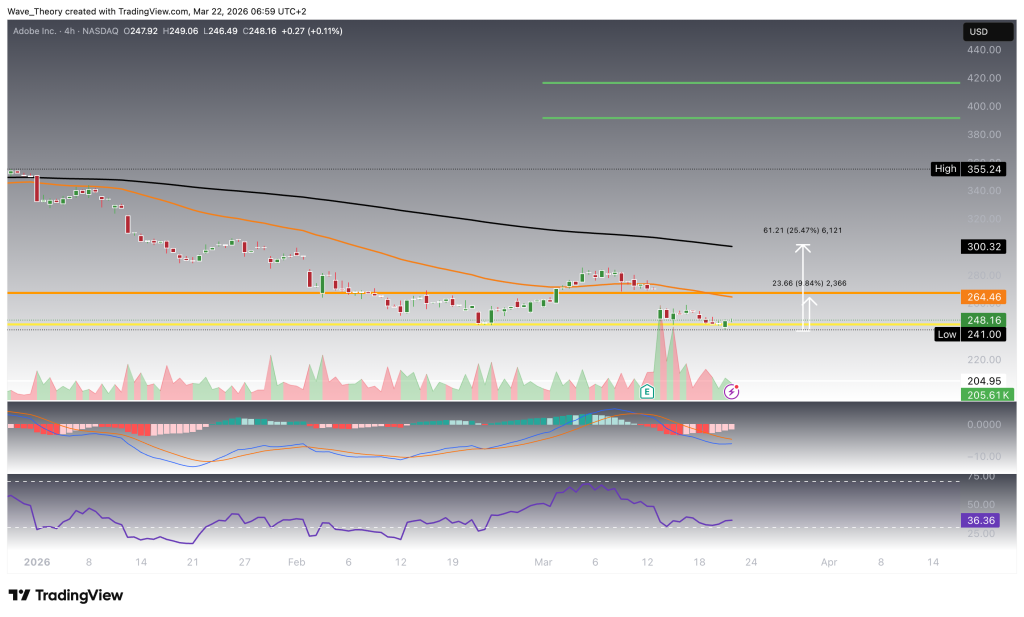Click the TradingView logo at bottom left
This screenshot has width=1024, height=617.
[66, 595]
